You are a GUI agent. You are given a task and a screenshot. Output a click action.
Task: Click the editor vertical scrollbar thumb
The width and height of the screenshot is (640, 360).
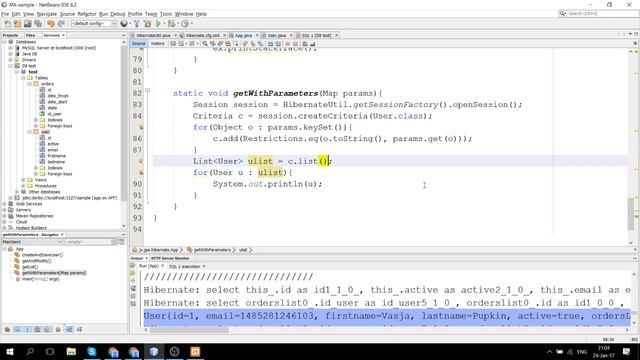tap(631, 214)
